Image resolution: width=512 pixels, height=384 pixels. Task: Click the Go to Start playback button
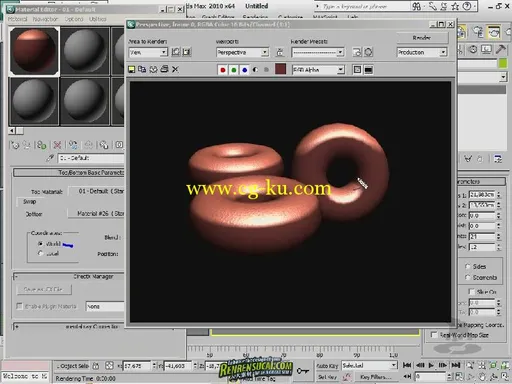[407, 365]
